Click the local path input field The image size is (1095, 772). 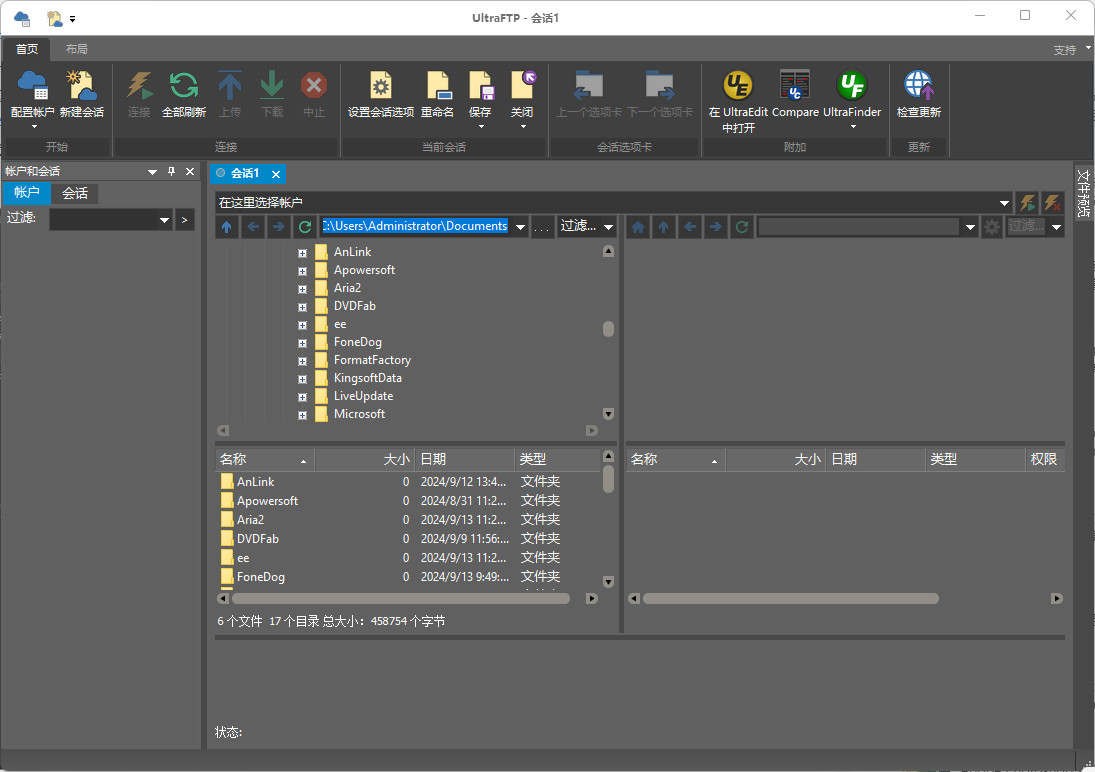click(x=416, y=226)
